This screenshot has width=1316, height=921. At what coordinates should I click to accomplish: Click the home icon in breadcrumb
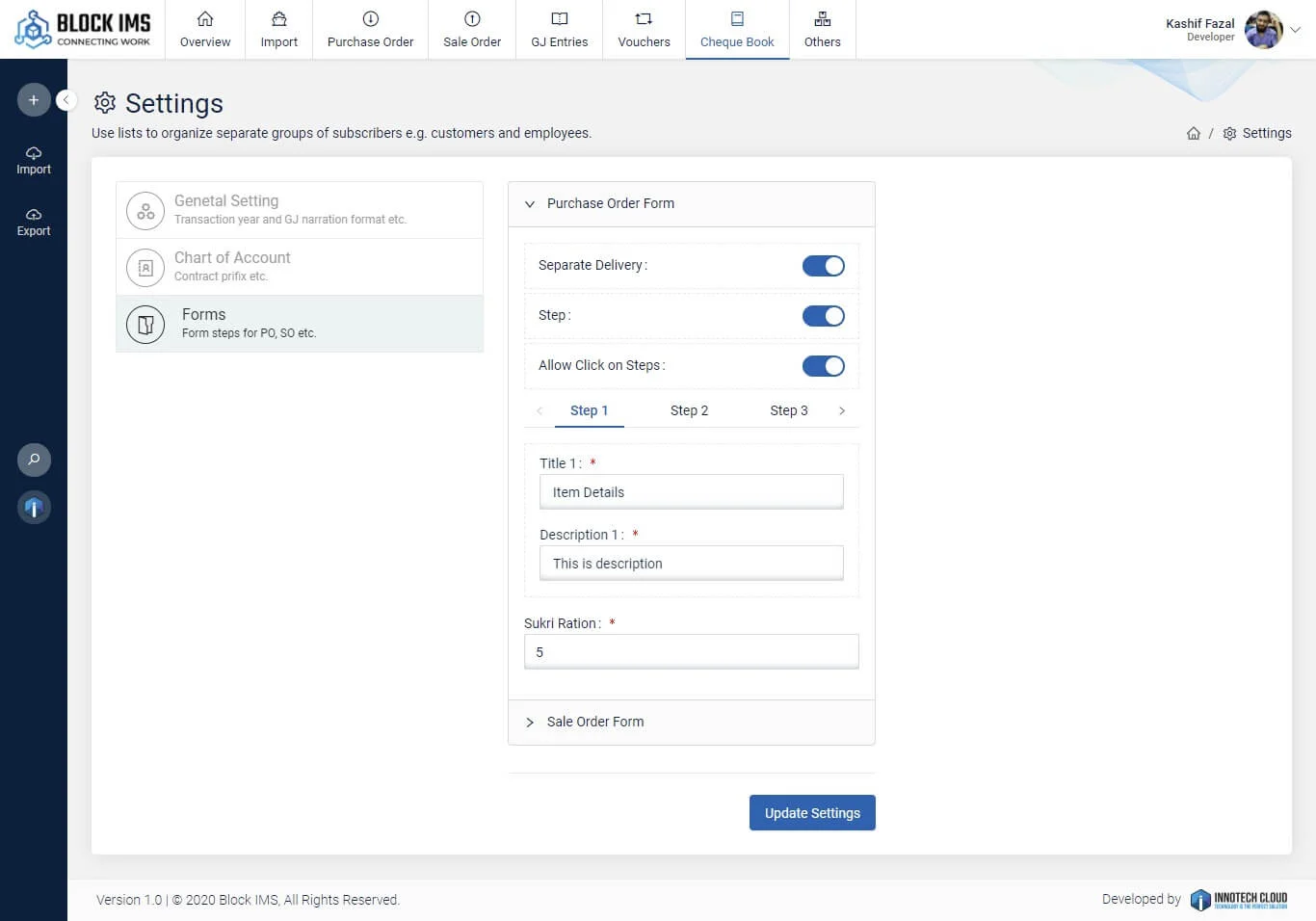tap(1194, 134)
